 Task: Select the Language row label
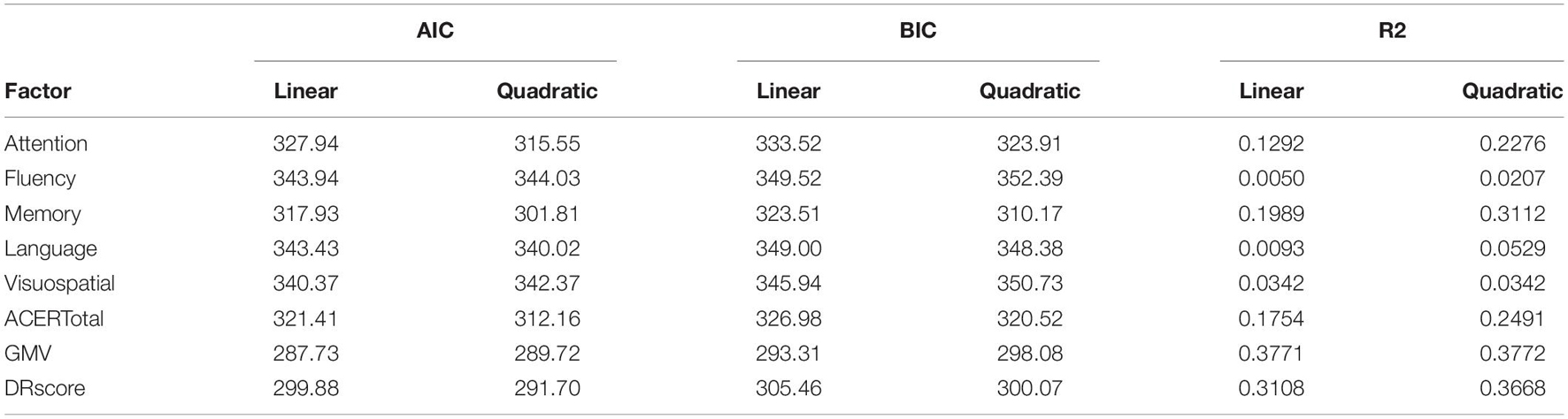[x=50, y=248]
